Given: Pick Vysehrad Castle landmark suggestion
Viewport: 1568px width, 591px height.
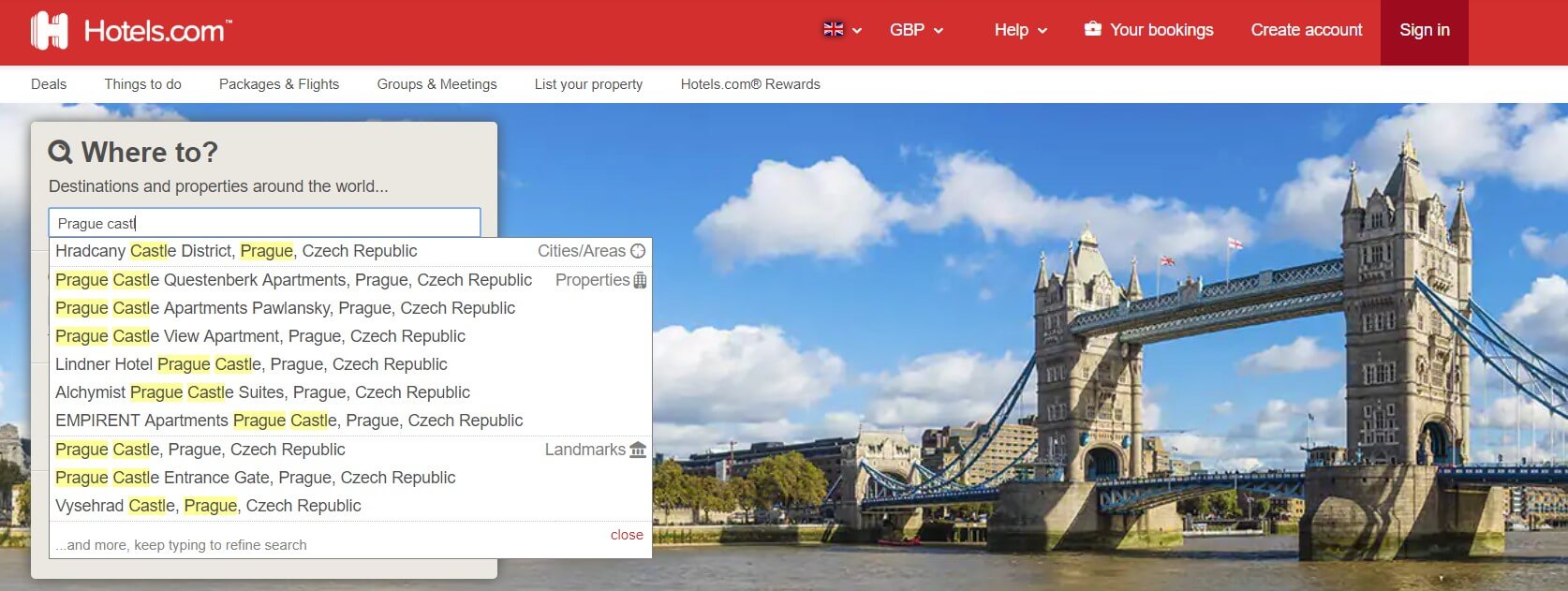Looking at the screenshot, I should coord(208,506).
